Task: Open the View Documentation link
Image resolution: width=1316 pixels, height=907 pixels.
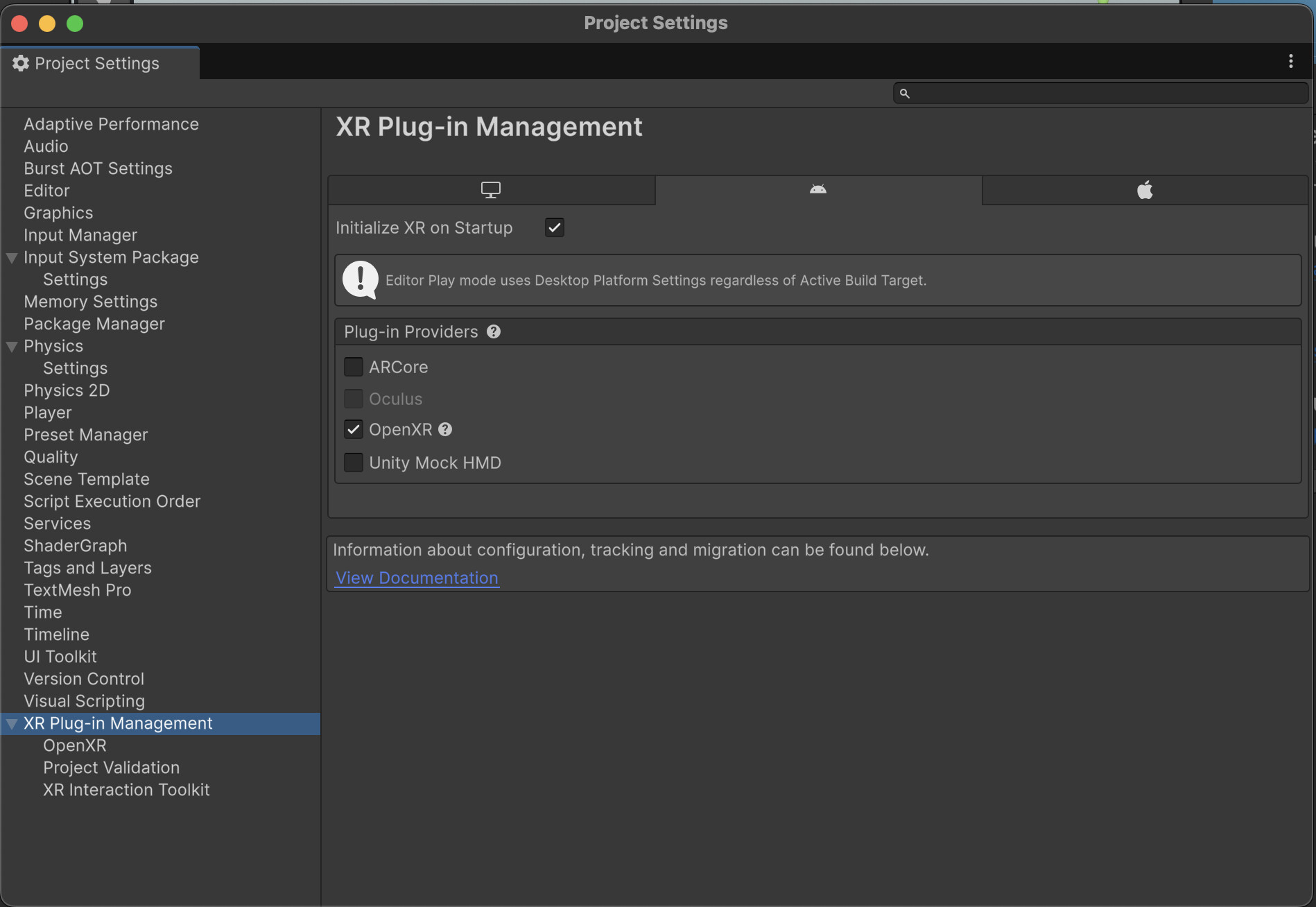Action: tap(417, 578)
